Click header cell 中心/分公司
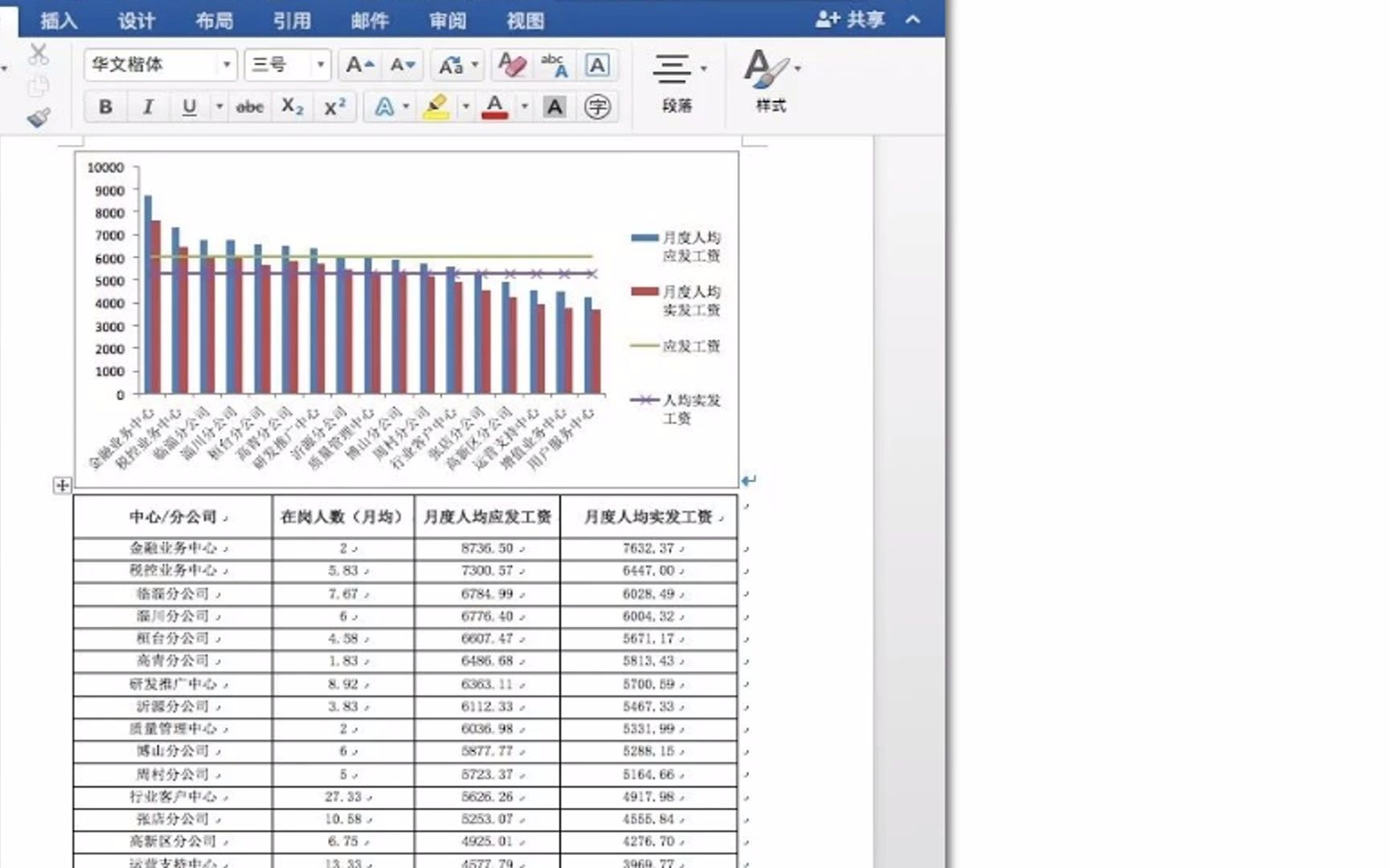Screen dimensions: 1389x868 (x=173, y=517)
